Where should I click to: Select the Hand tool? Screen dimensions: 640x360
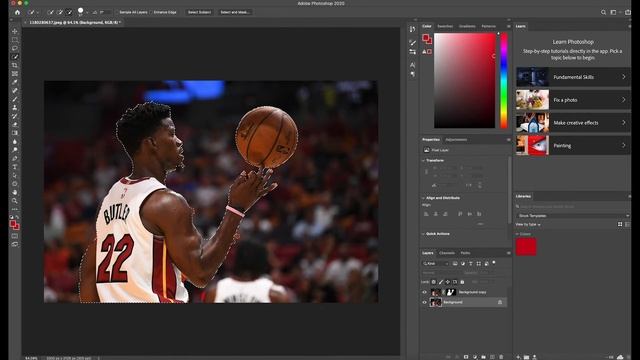pyautogui.click(x=15, y=192)
